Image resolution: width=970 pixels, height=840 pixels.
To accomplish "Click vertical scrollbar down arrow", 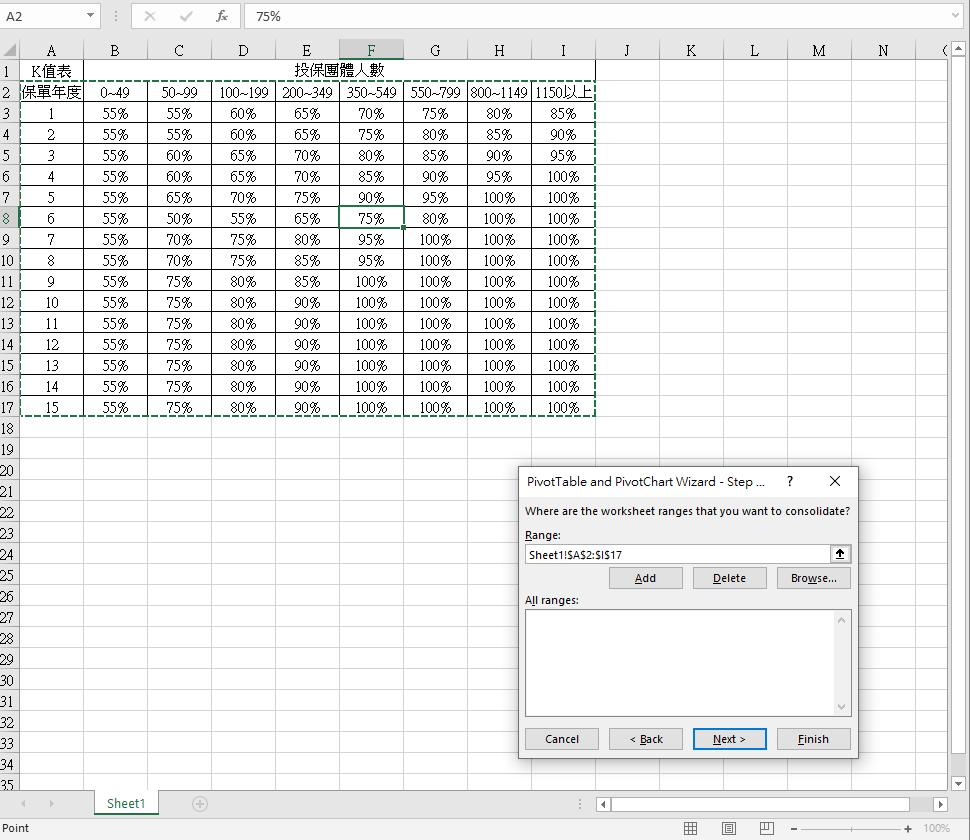I will point(958,783).
